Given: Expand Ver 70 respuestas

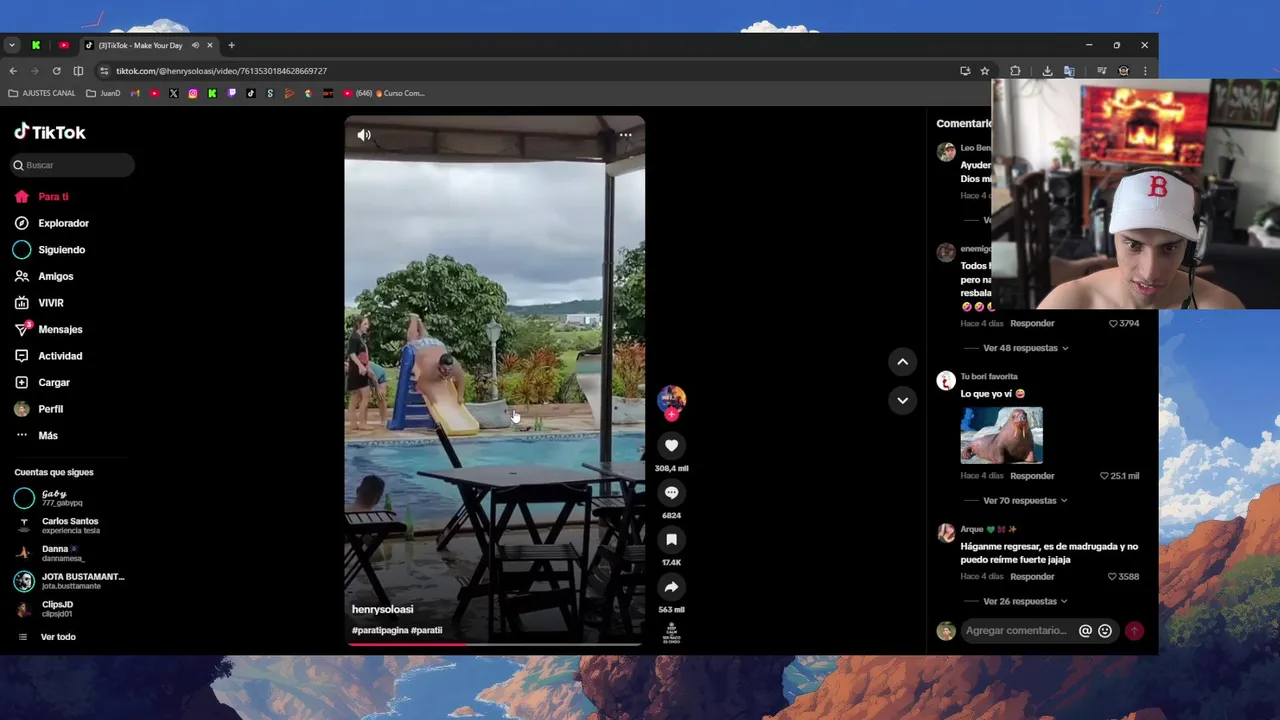Looking at the screenshot, I should tap(1025, 500).
